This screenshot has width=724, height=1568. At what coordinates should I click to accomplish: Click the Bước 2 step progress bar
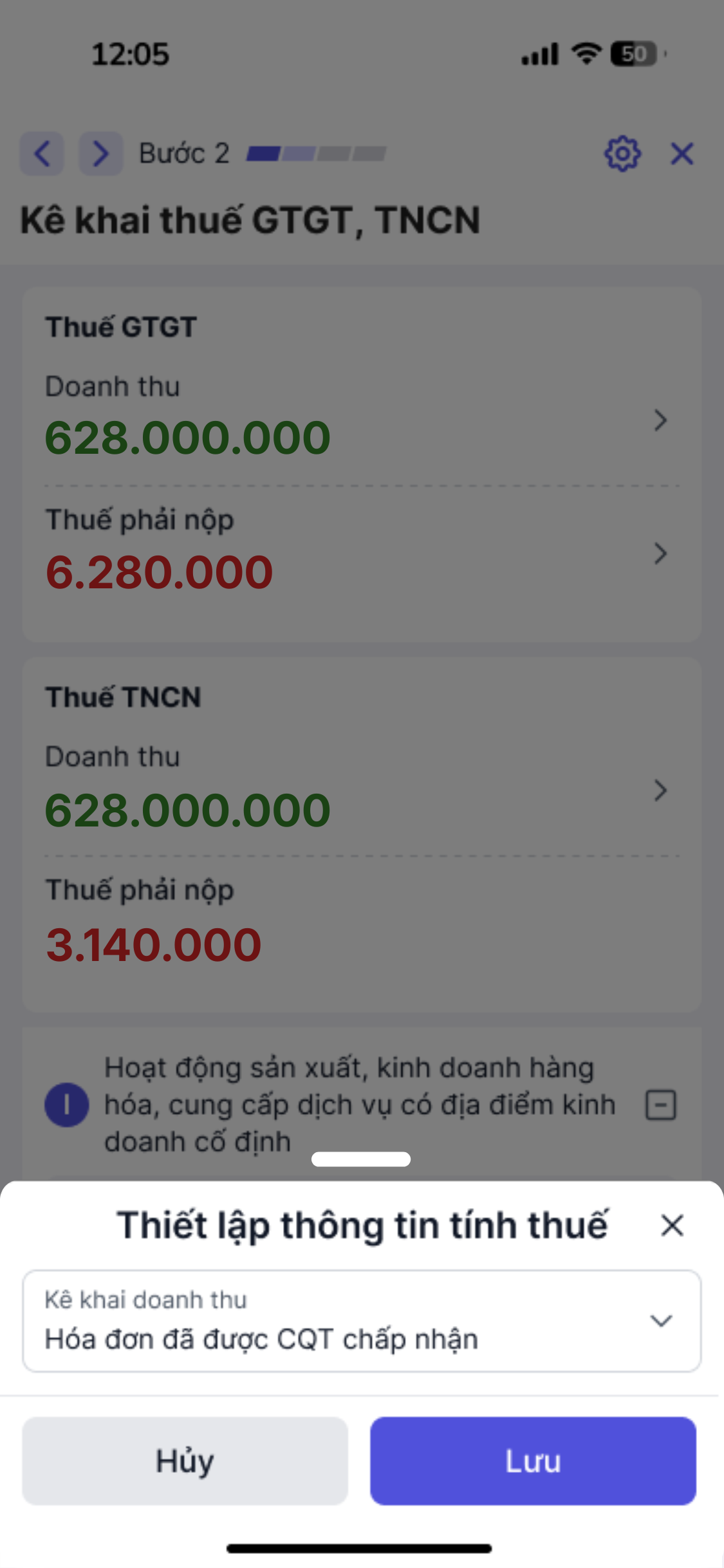click(316, 154)
